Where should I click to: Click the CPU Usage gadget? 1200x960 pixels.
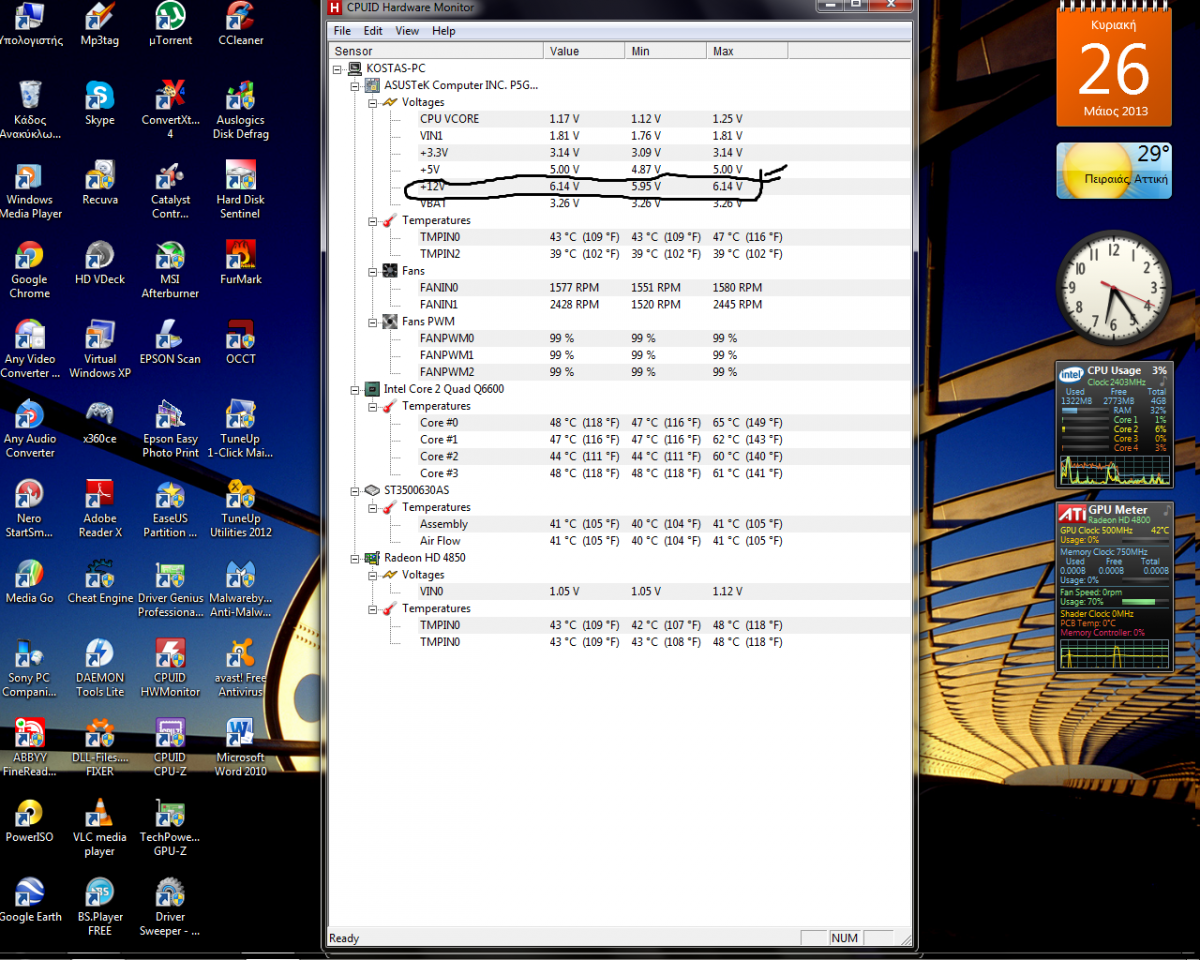point(1114,424)
